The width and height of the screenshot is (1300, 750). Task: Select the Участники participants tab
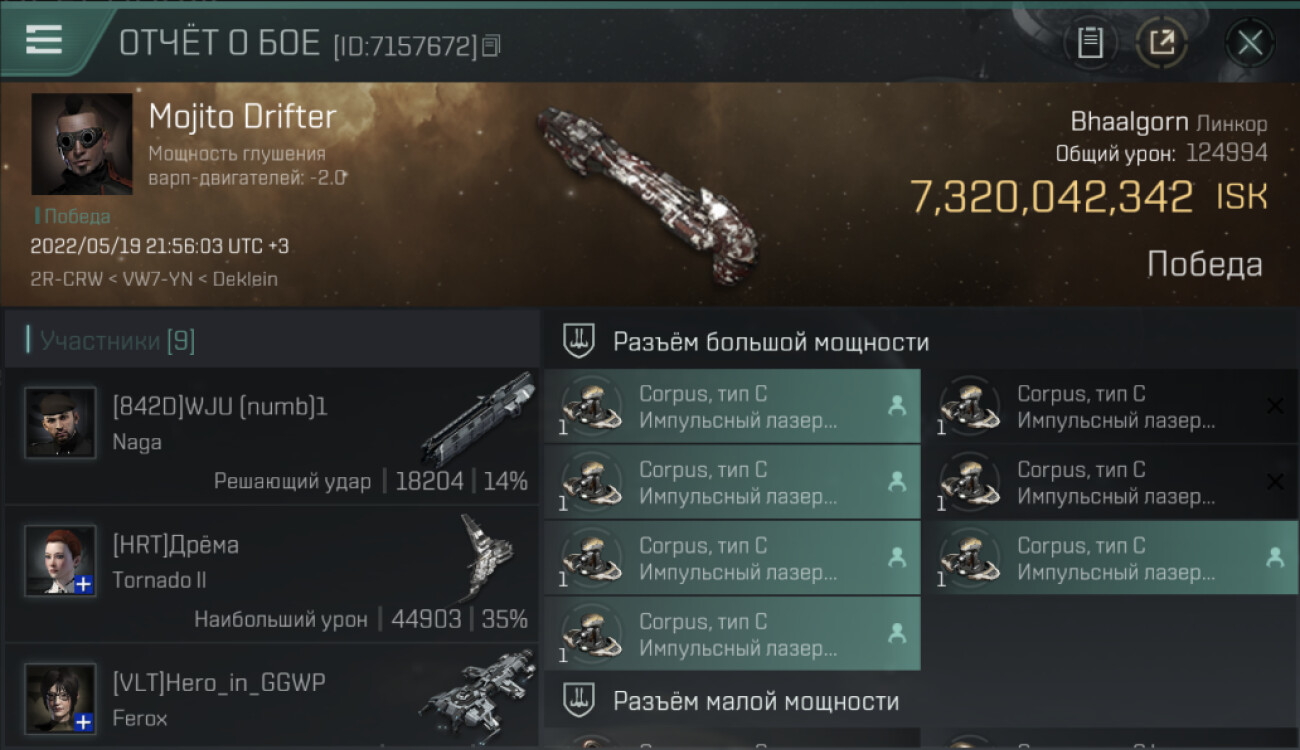117,341
